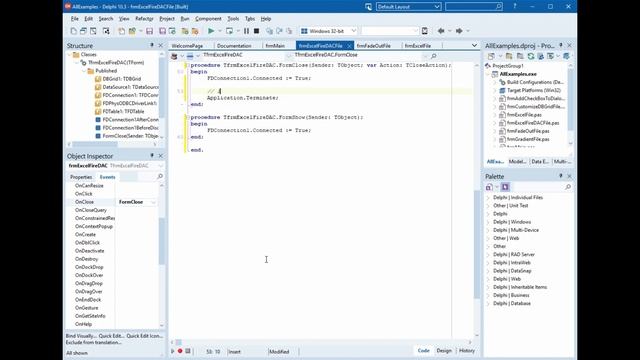This screenshot has width=640, height=360.
Task: Click the magnifier icon in the code editor navigation bar
Action: click(433, 56)
